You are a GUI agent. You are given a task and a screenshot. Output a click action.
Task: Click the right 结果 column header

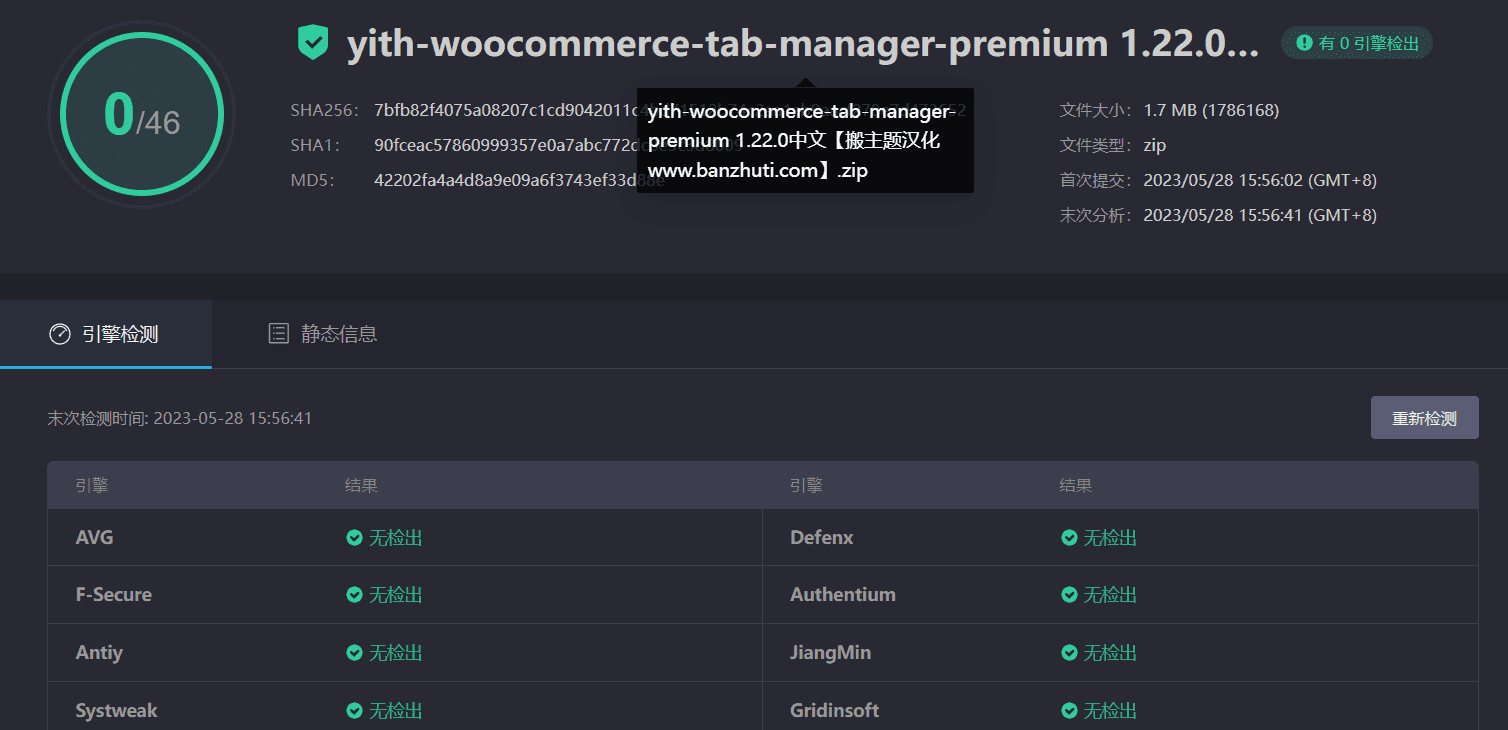pyautogui.click(x=1076, y=486)
